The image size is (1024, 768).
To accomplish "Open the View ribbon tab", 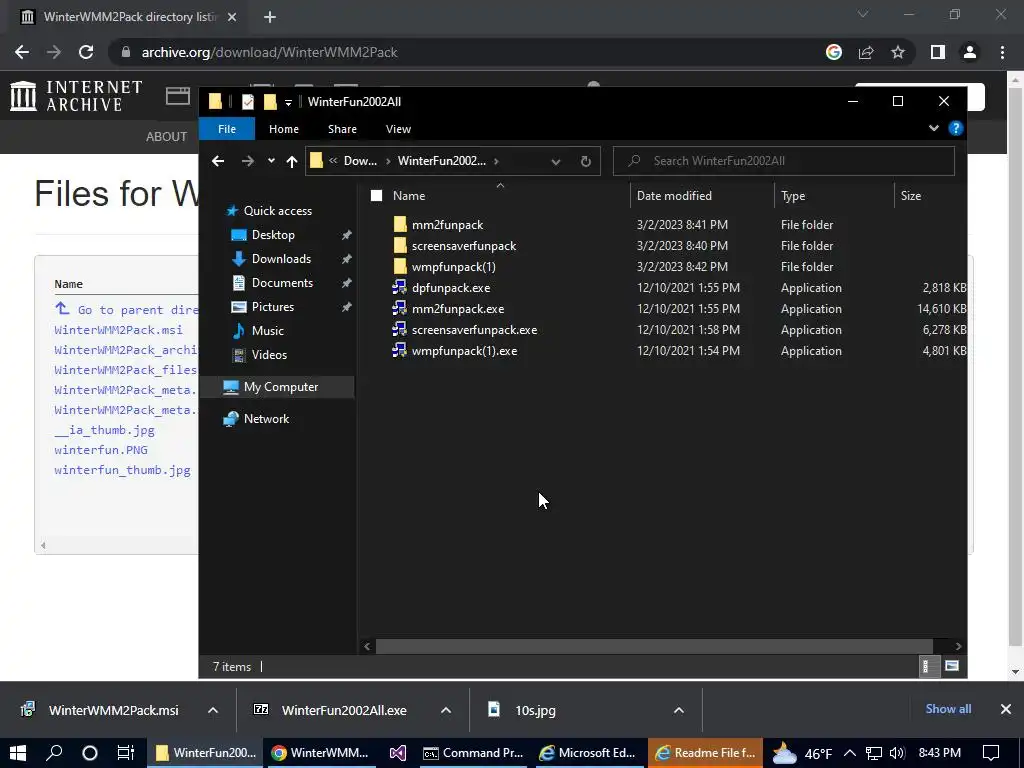I will 398,129.
